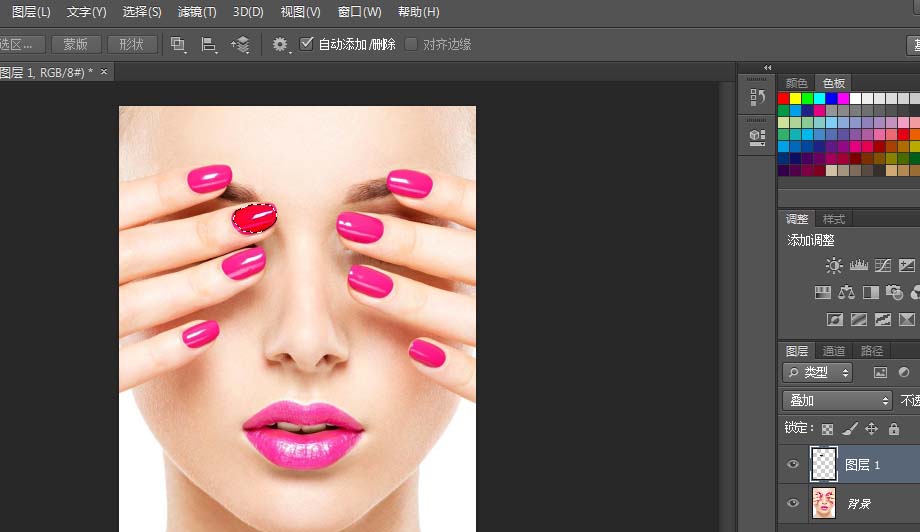920x532 pixels.
Task: Lock all padlock icon
Action: point(894,429)
